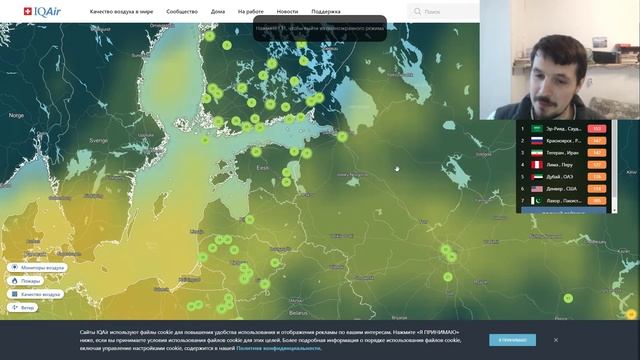Open the Поддержка menu item
The width and height of the screenshot is (640, 360).
326,11
